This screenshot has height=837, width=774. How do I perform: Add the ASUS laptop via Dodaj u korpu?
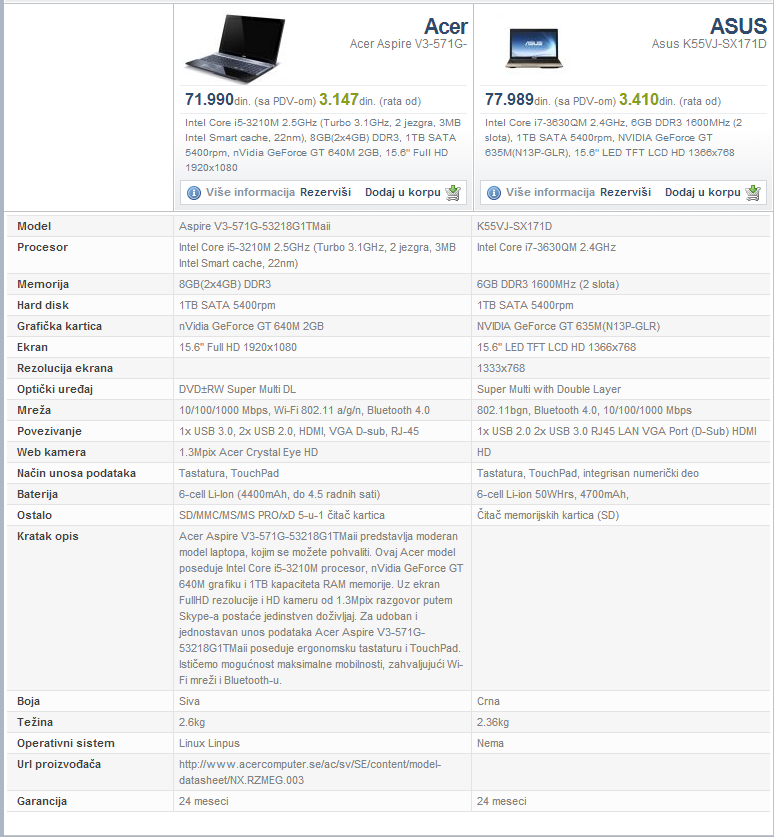click(x=703, y=192)
